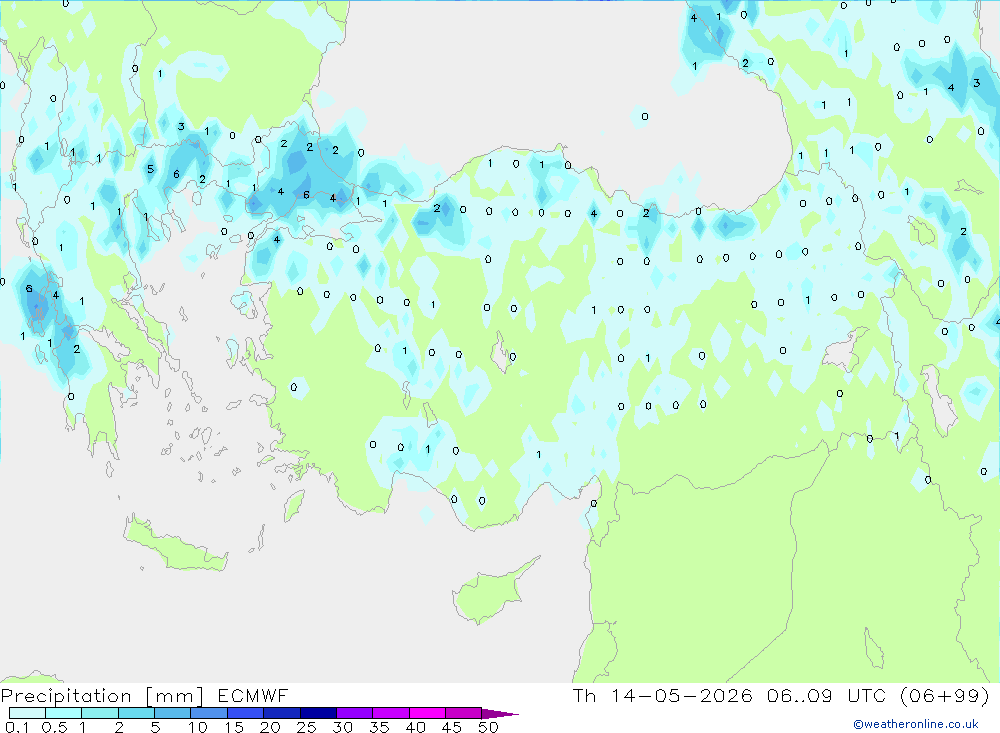
Task: Click the 'ECMWF' model label
Action: (253, 696)
